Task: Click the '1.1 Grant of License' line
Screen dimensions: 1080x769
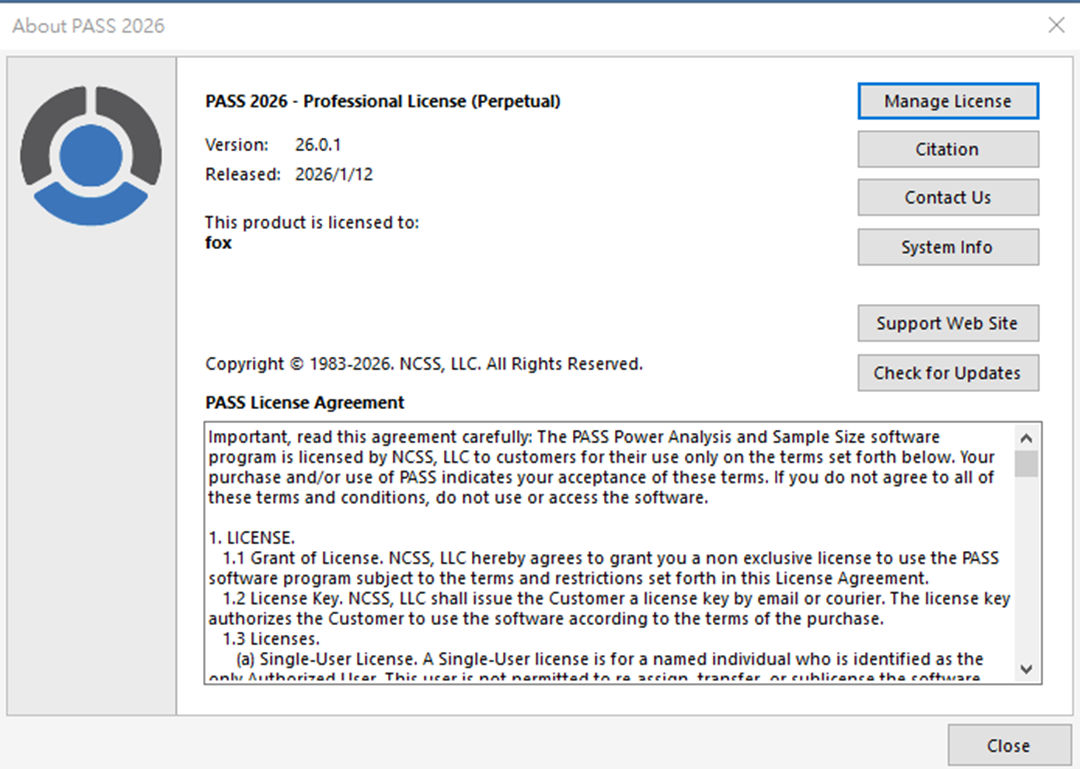Action: [x=611, y=557]
